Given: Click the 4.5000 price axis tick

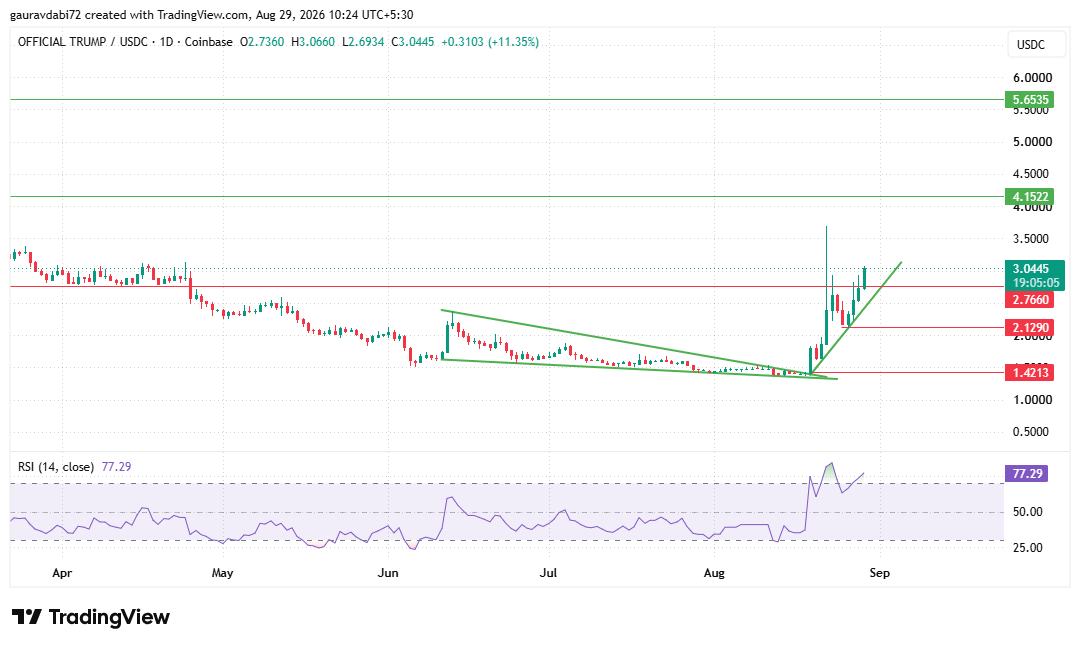Looking at the screenshot, I should pos(1032,174).
